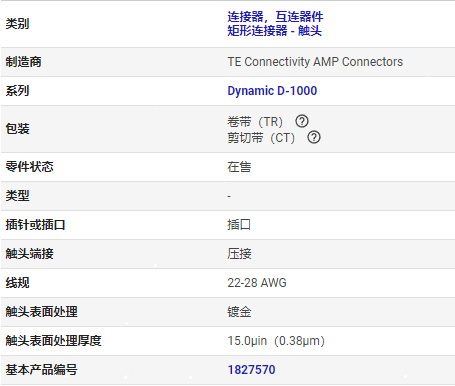The width and height of the screenshot is (455, 386).
Task: Open the Dynamic D-1000 series link
Action: coord(272,91)
